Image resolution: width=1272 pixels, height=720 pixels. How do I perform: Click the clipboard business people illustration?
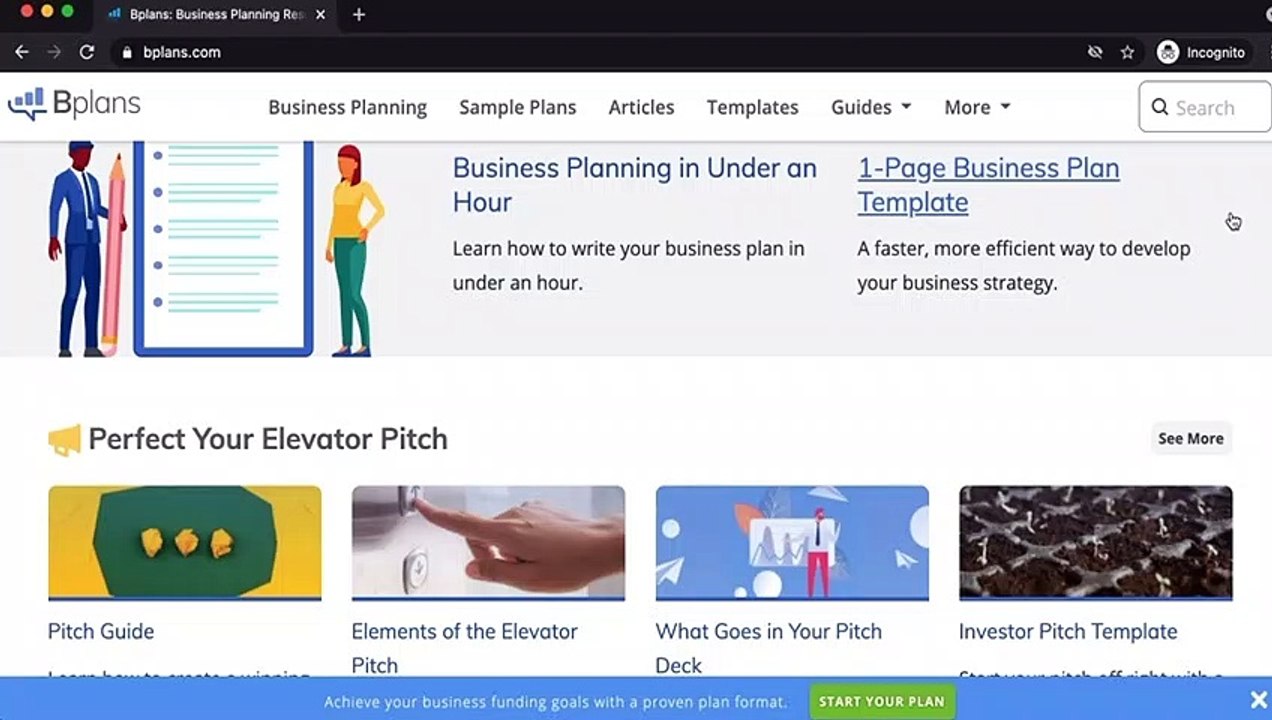(216, 249)
